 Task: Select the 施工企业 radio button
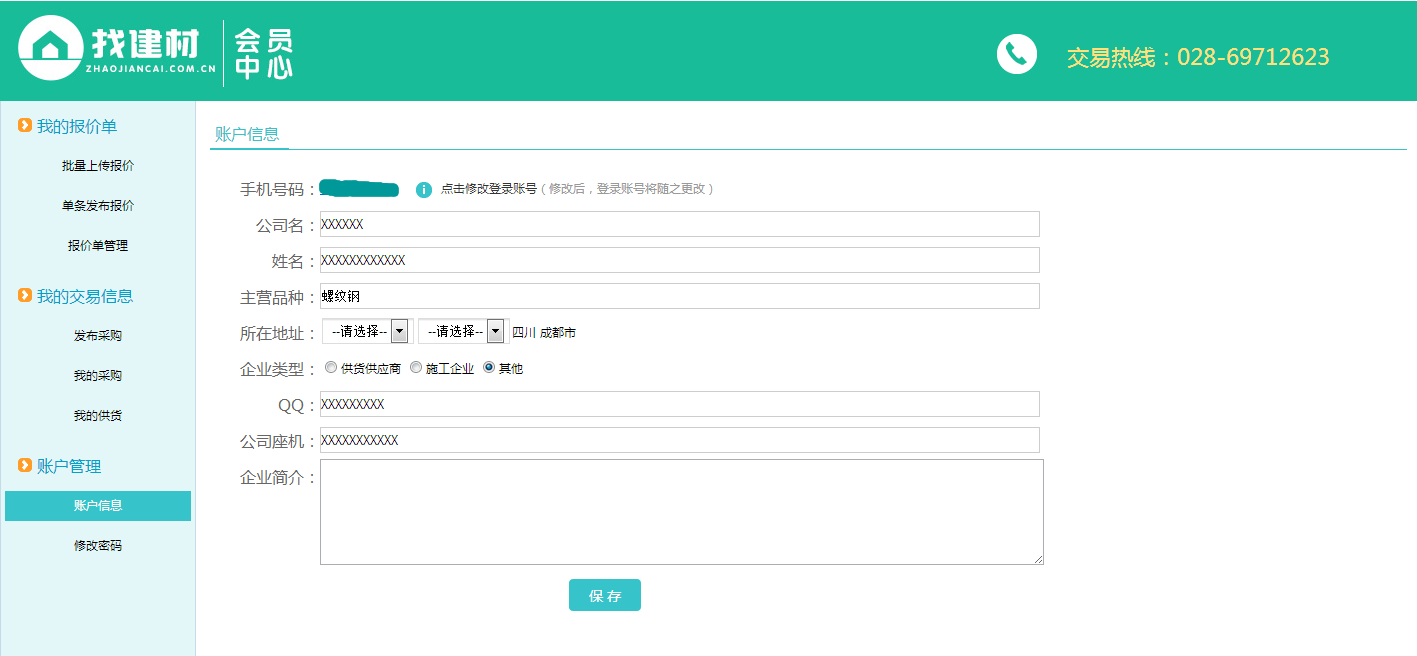pos(416,368)
